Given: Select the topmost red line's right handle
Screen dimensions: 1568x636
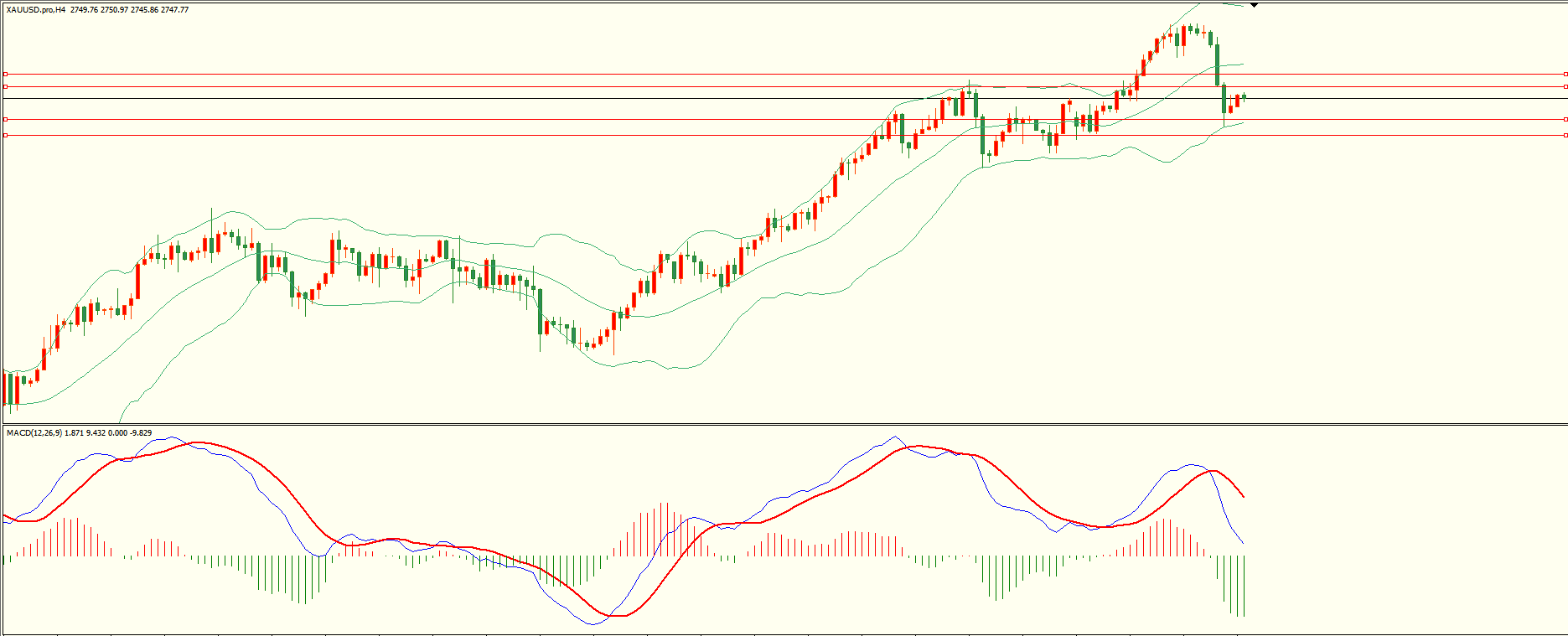Looking at the screenshot, I should click(1565, 74).
